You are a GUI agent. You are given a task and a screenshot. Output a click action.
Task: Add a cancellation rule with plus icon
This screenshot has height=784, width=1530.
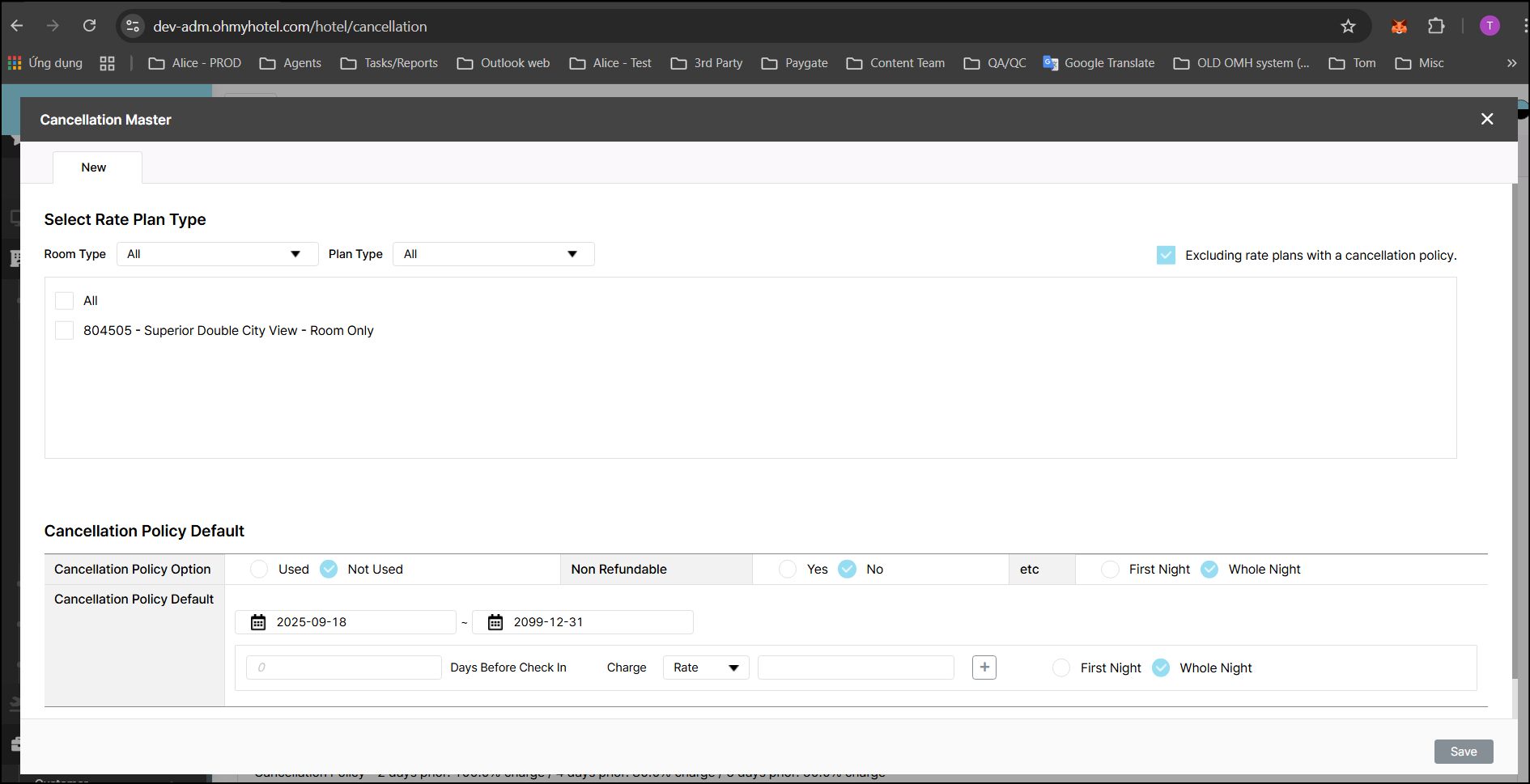tap(984, 667)
